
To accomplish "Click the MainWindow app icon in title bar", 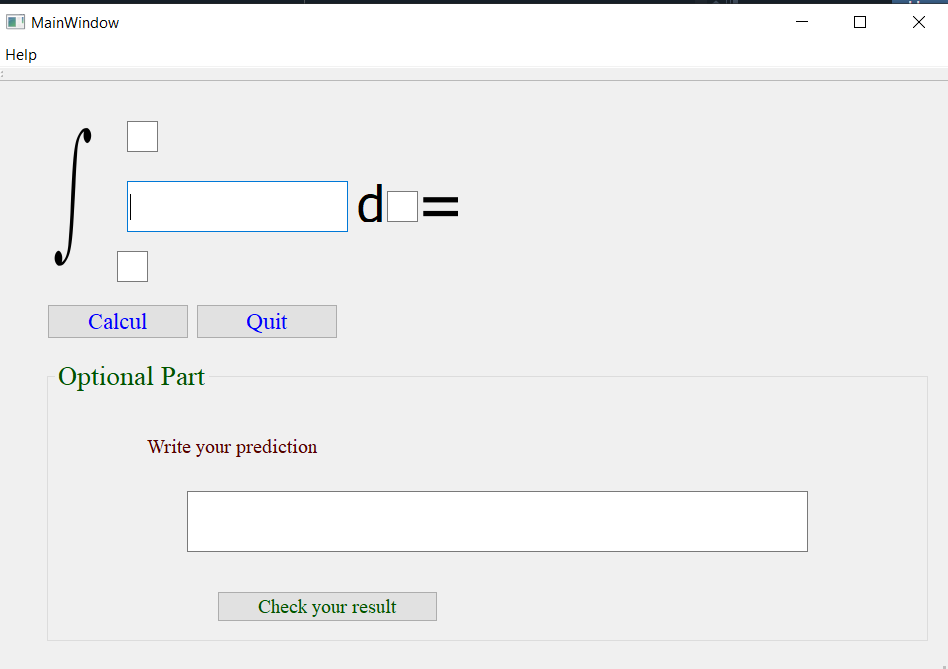I will pyautogui.click(x=15, y=22).
